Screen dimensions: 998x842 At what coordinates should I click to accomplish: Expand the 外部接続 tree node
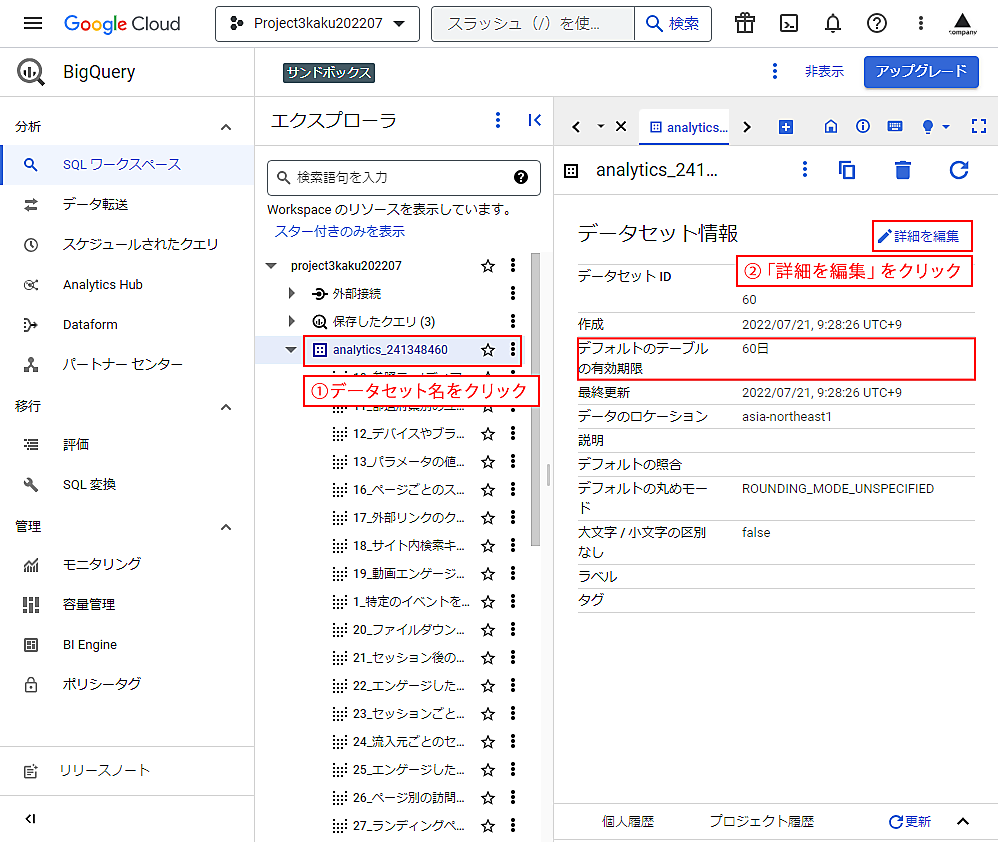(x=291, y=294)
